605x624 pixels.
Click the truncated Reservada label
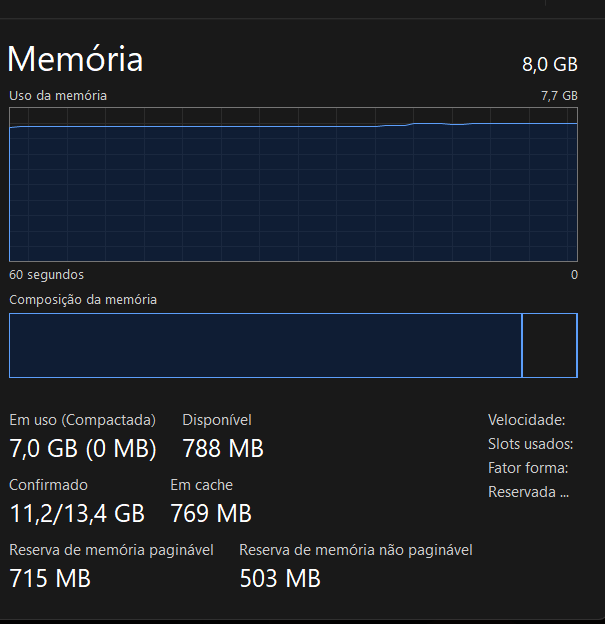point(528,492)
